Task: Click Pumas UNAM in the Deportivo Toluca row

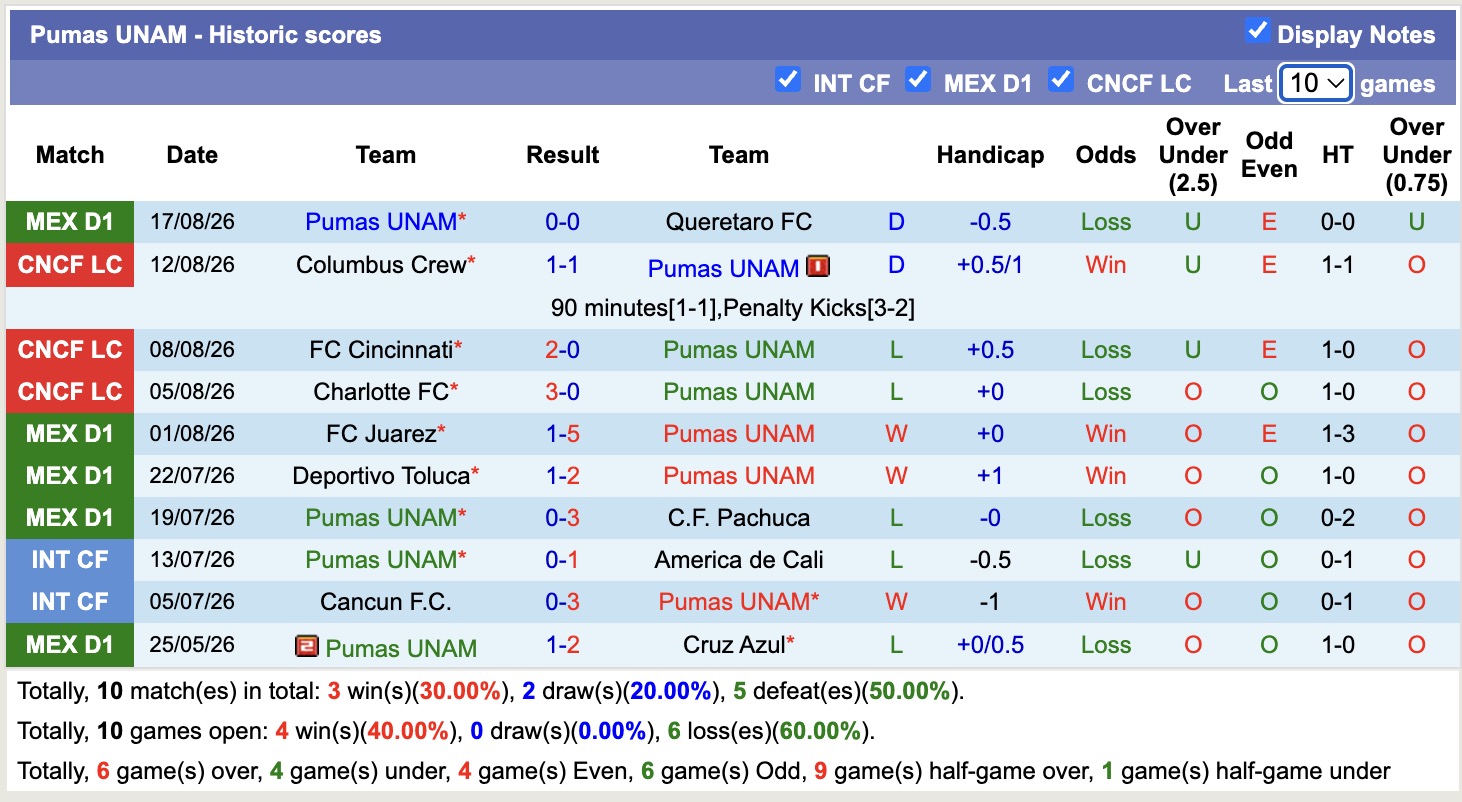Action: [739, 476]
